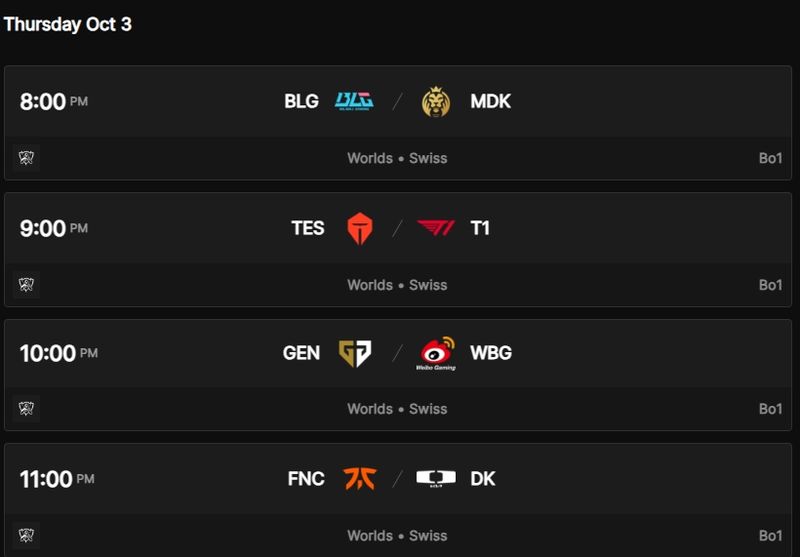
Task: Click the TES shield logo
Action: [358, 228]
